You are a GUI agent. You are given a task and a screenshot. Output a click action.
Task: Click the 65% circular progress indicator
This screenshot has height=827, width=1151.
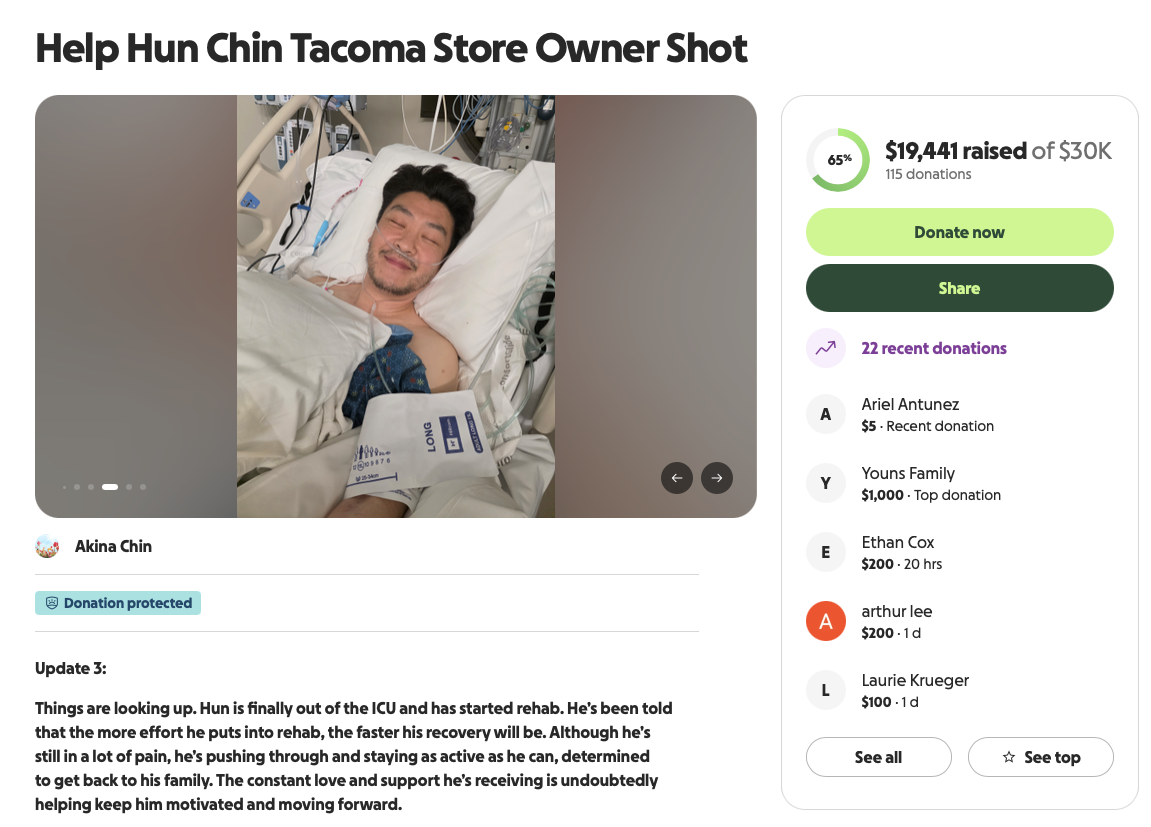pyautogui.click(x=839, y=159)
